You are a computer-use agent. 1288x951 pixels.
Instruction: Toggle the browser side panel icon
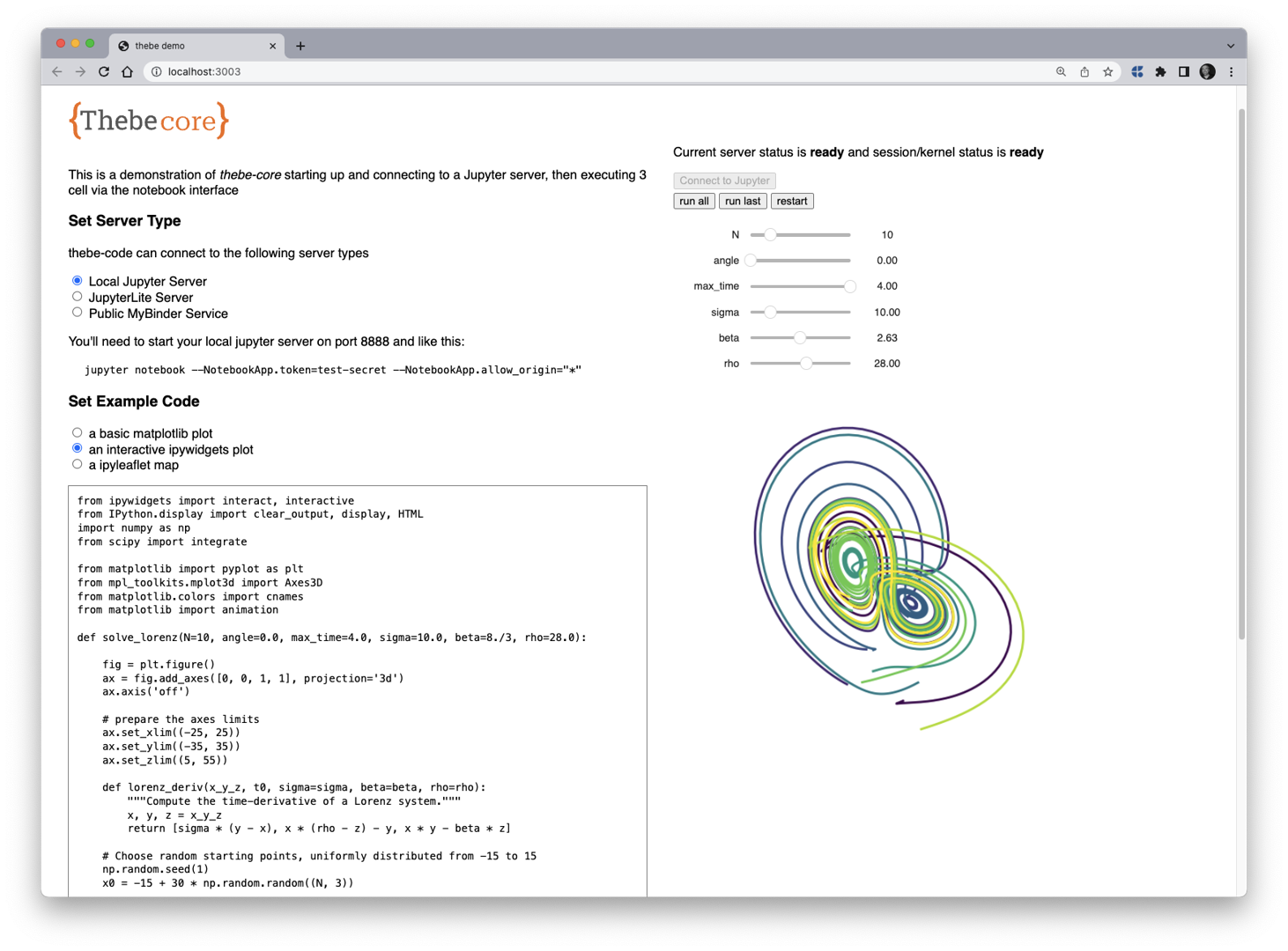1184,72
